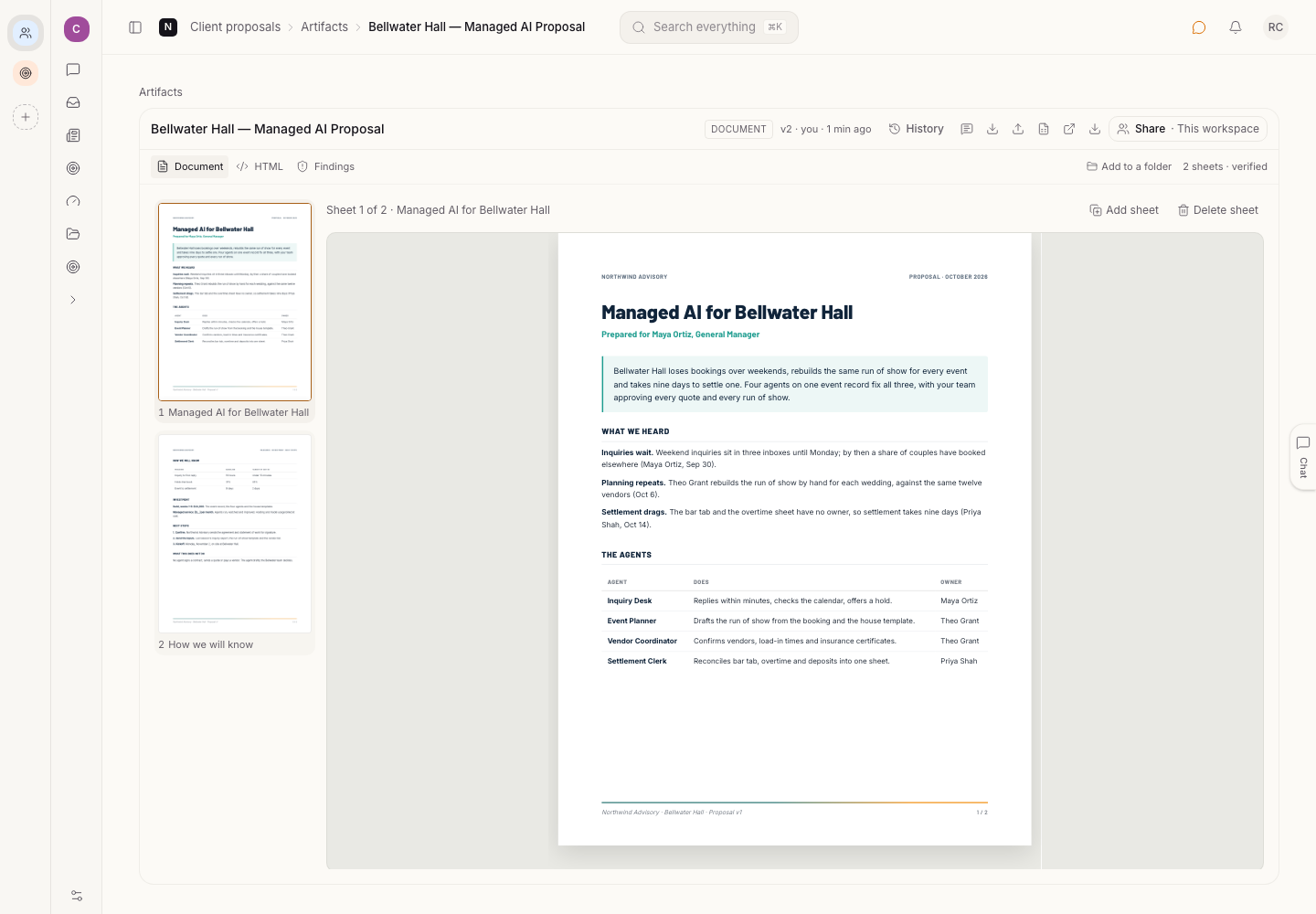Screen dimensions: 1316x914
Task: Click the upload icon in the artifact toolbar
Action: pos(1018,129)
